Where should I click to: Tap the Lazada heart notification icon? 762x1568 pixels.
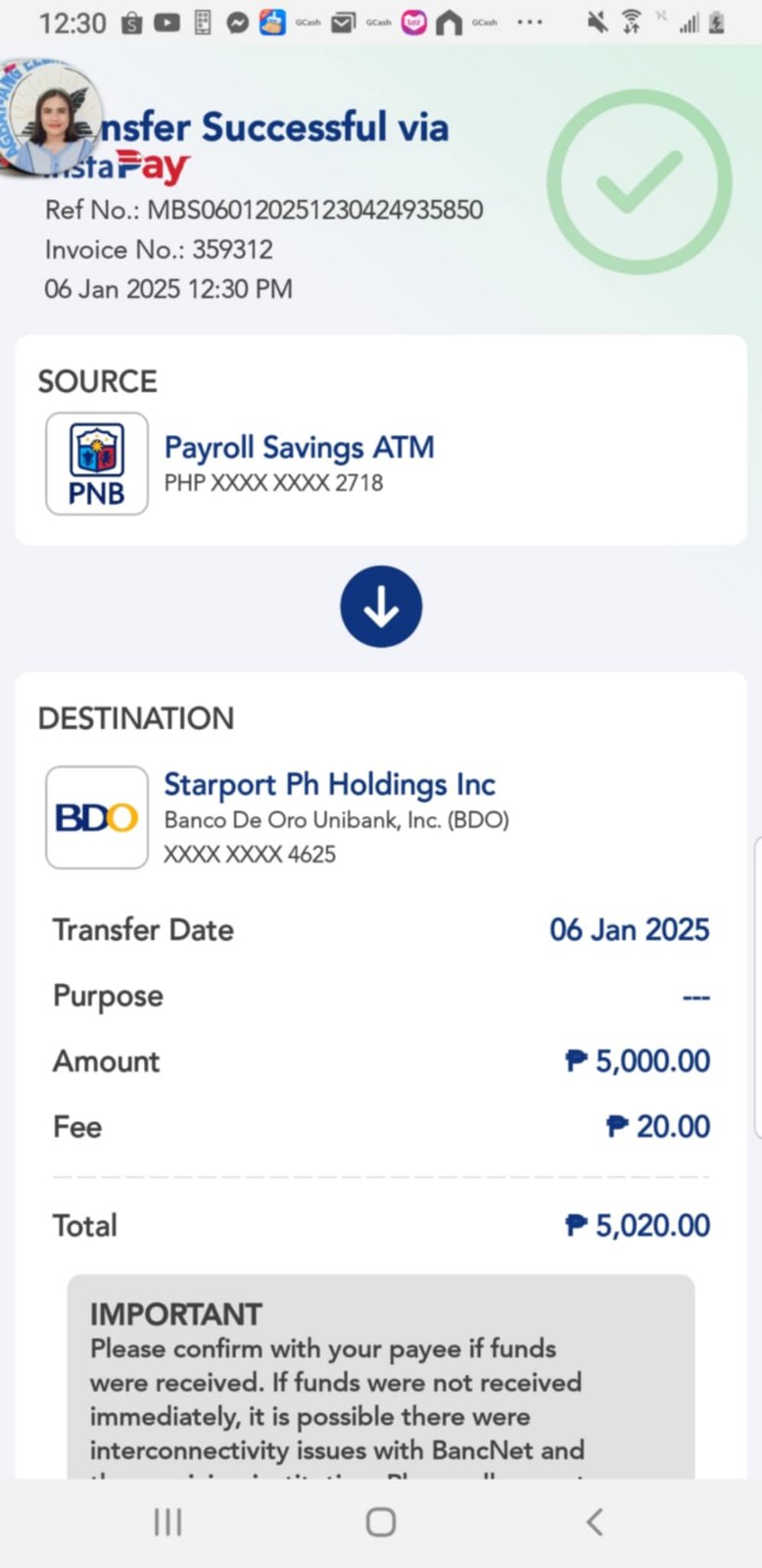coord(414,23)
